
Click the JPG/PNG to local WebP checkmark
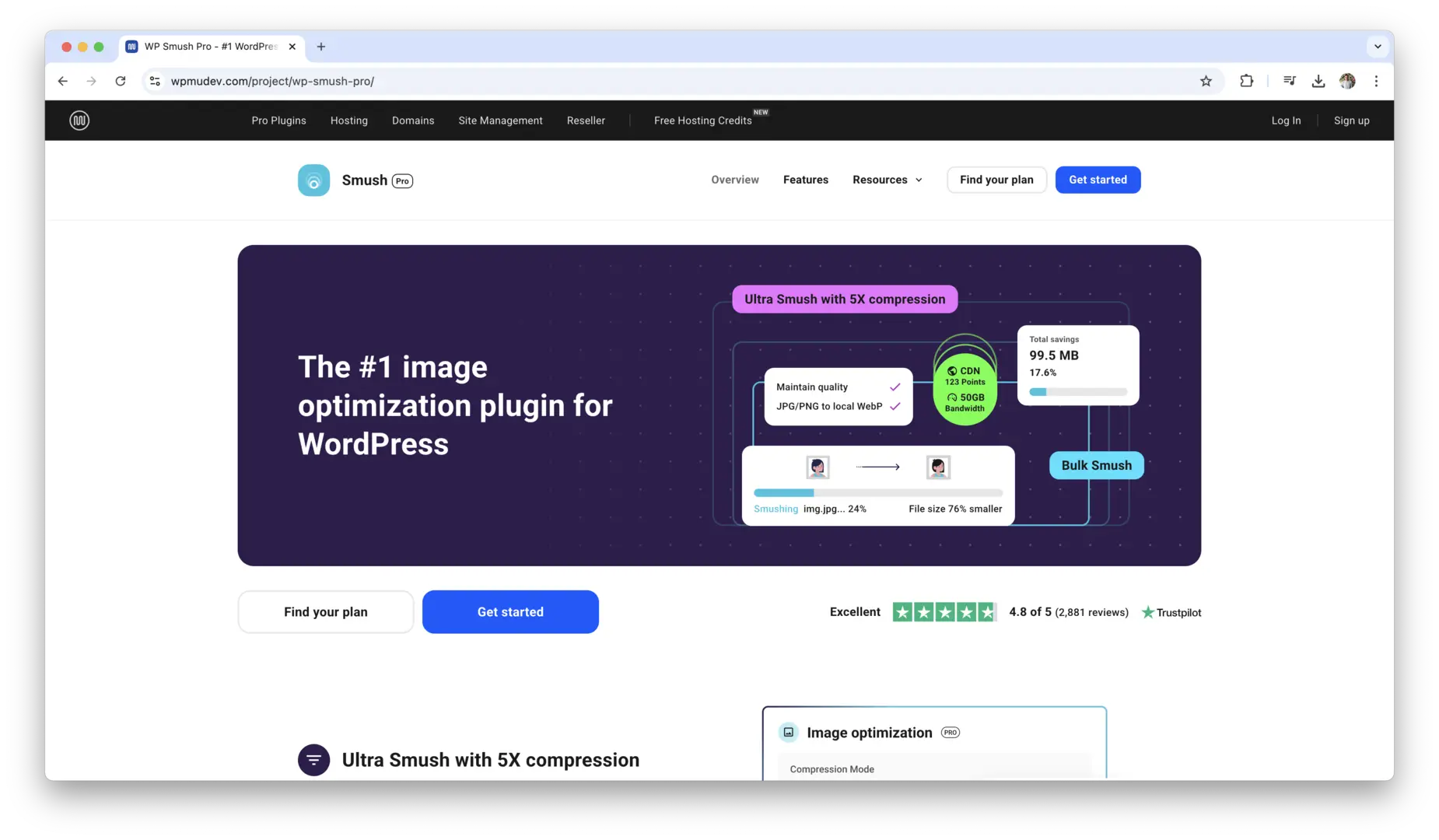click(x=895, y=406)
